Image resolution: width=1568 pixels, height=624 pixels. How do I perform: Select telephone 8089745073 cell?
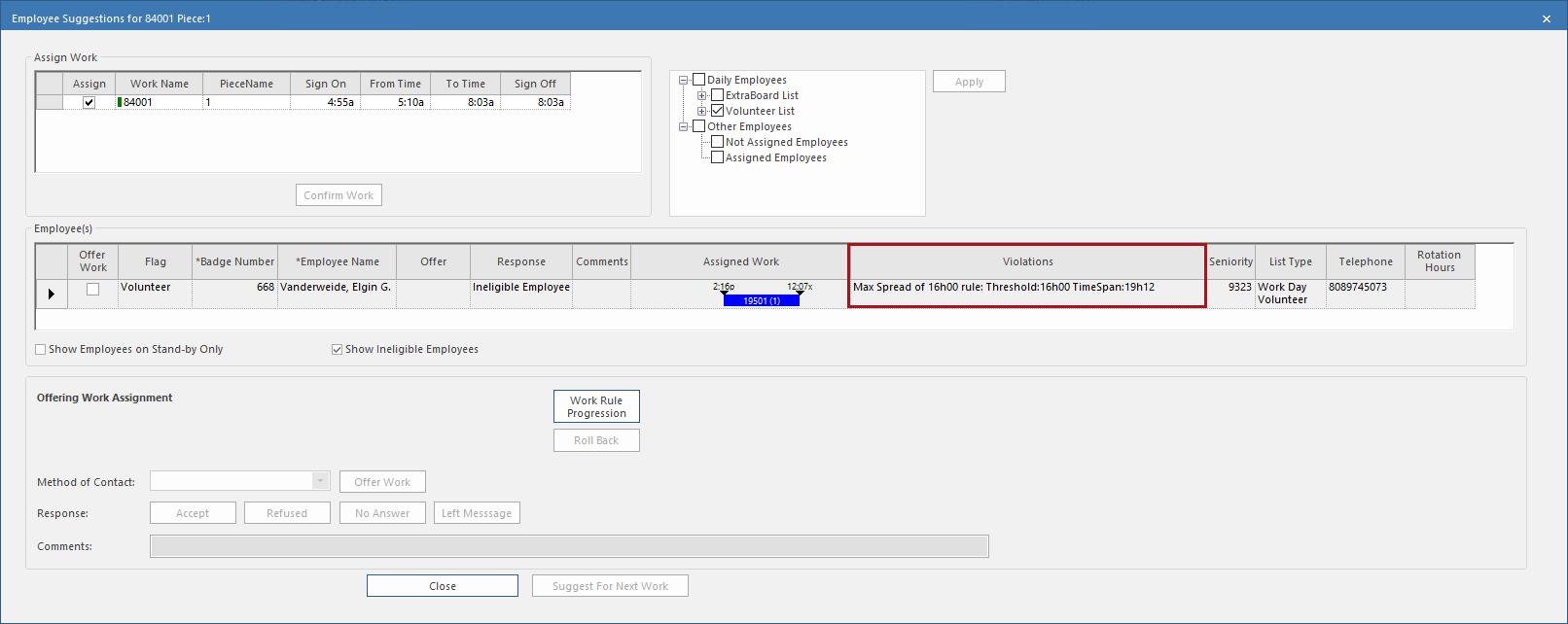[1366, 294]
